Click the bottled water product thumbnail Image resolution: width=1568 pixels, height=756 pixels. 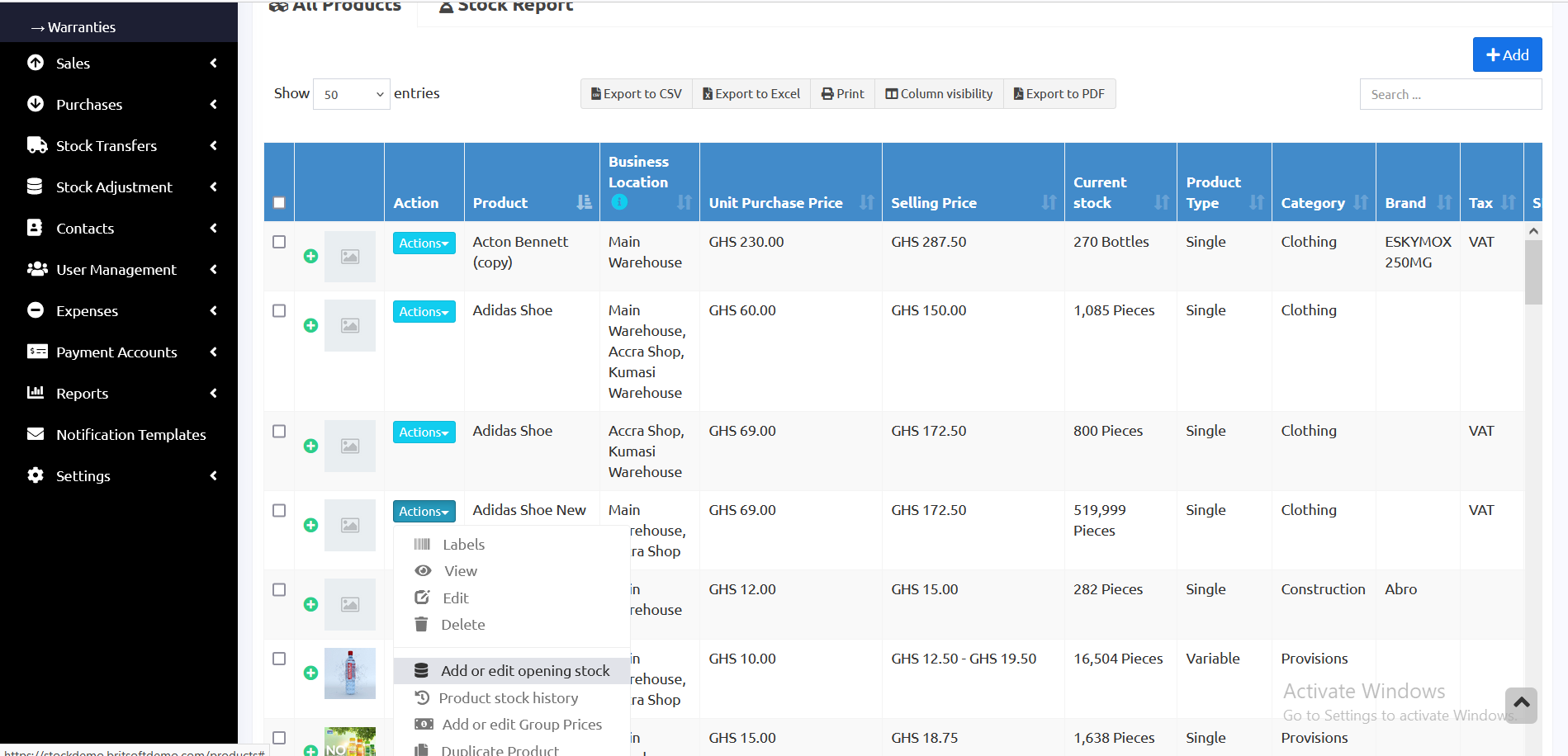coord(350,673)
